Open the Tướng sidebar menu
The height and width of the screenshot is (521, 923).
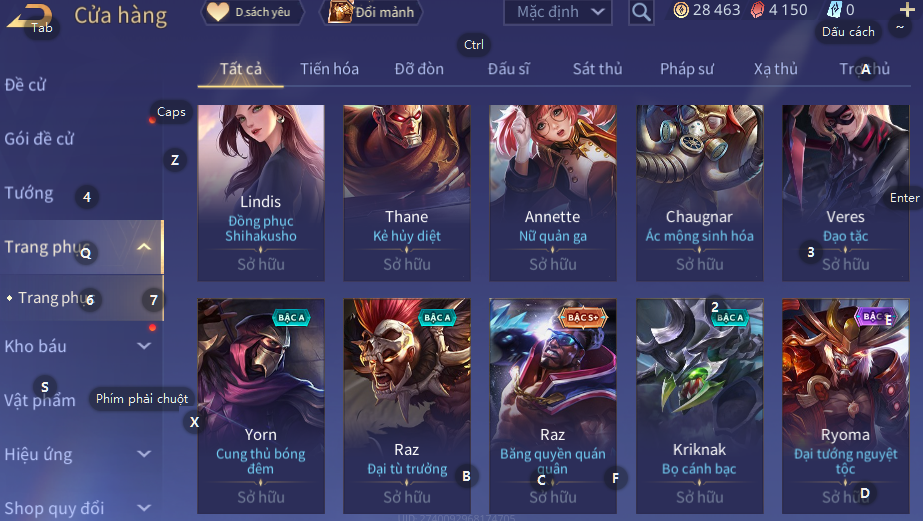click(29, 193)
